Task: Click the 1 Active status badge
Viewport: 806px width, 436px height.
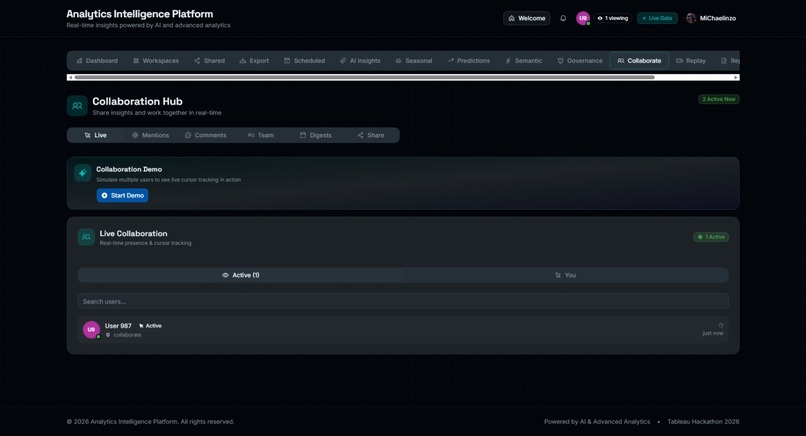Action: 711,237
